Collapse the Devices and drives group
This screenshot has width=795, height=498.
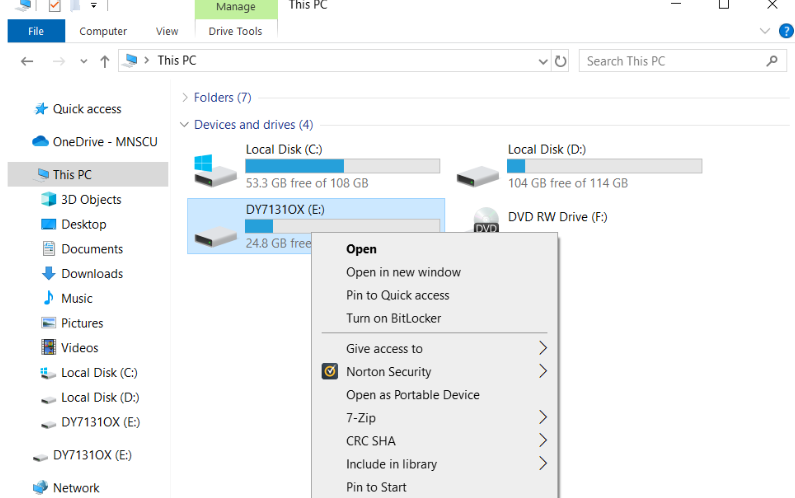[x=184, y=125]
